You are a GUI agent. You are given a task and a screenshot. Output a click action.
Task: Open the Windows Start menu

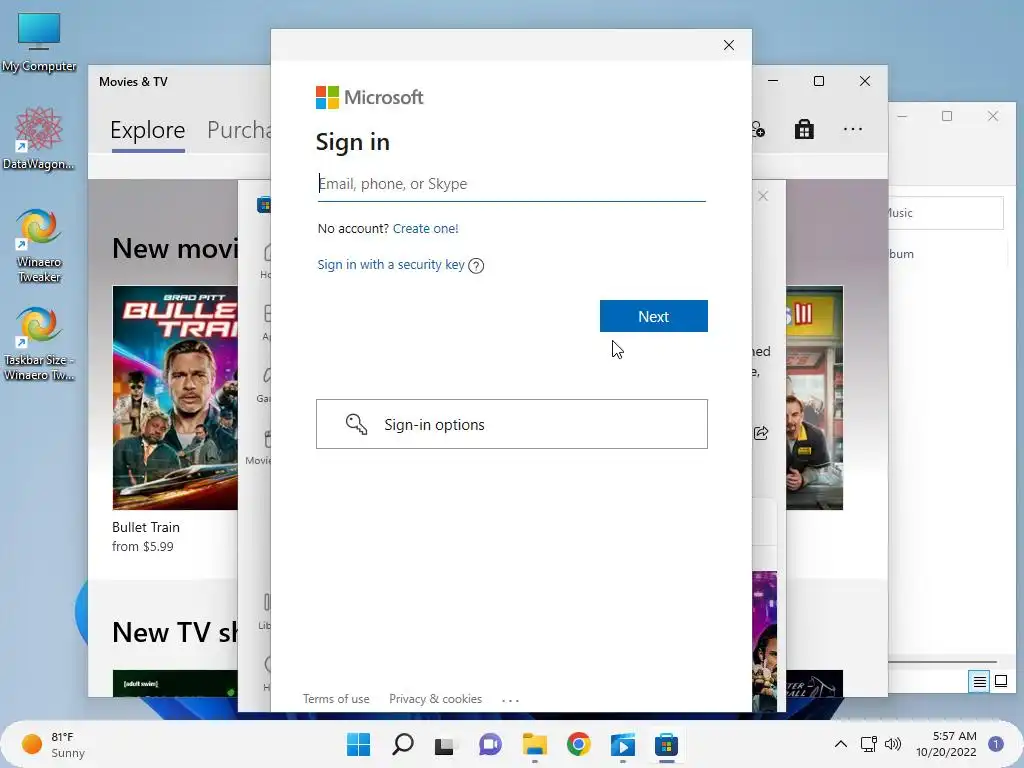coord(358,744)
